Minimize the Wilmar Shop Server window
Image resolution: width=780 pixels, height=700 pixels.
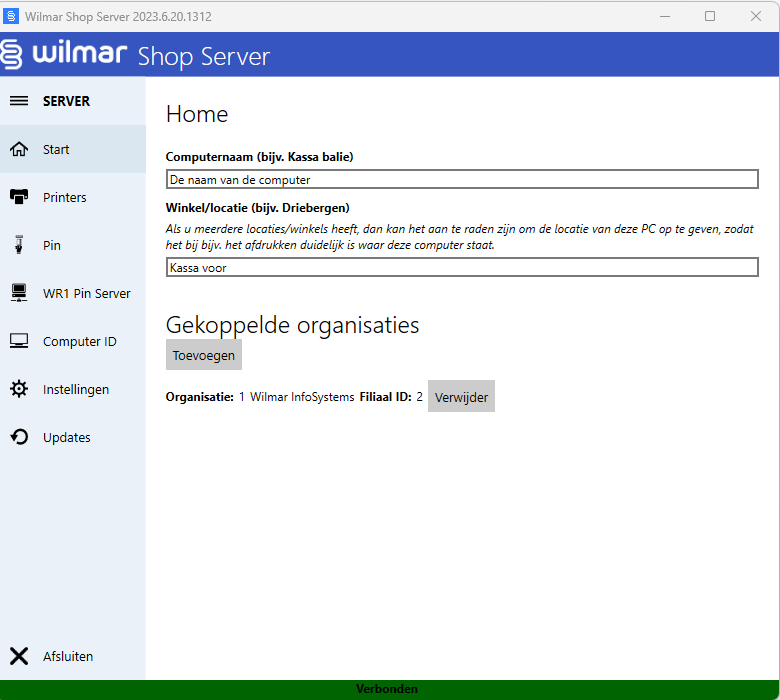click(x=663, y=16)
